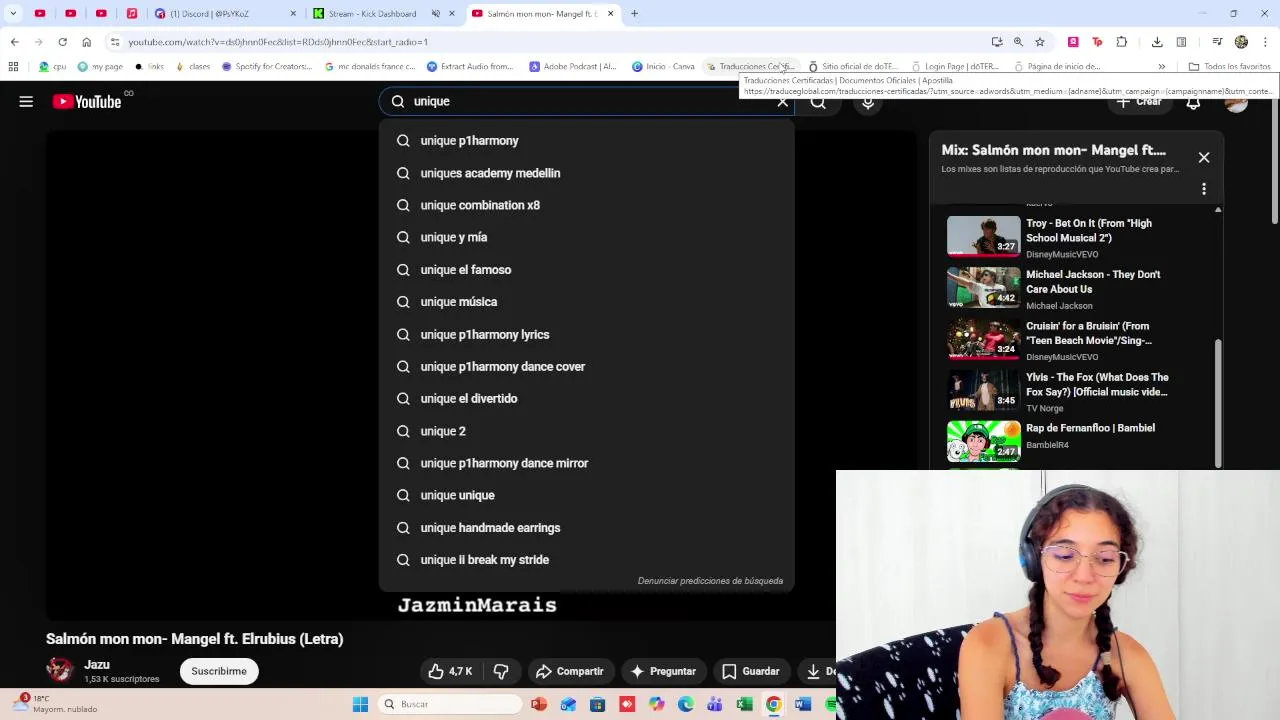Open the Extract Audio from bookmark
Image resolution: width=1280 pixels, height=720 pixels.
tap(469, 67)
